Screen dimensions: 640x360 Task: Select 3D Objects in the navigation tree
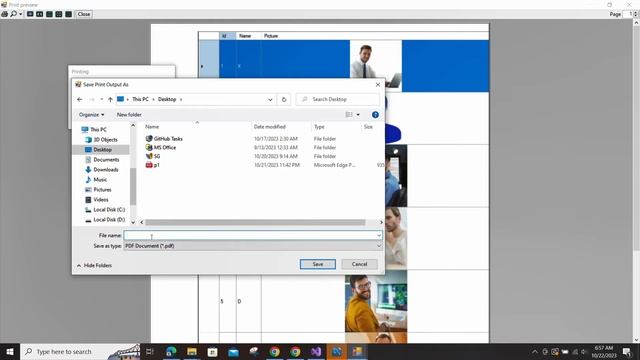tap(105, 140)
